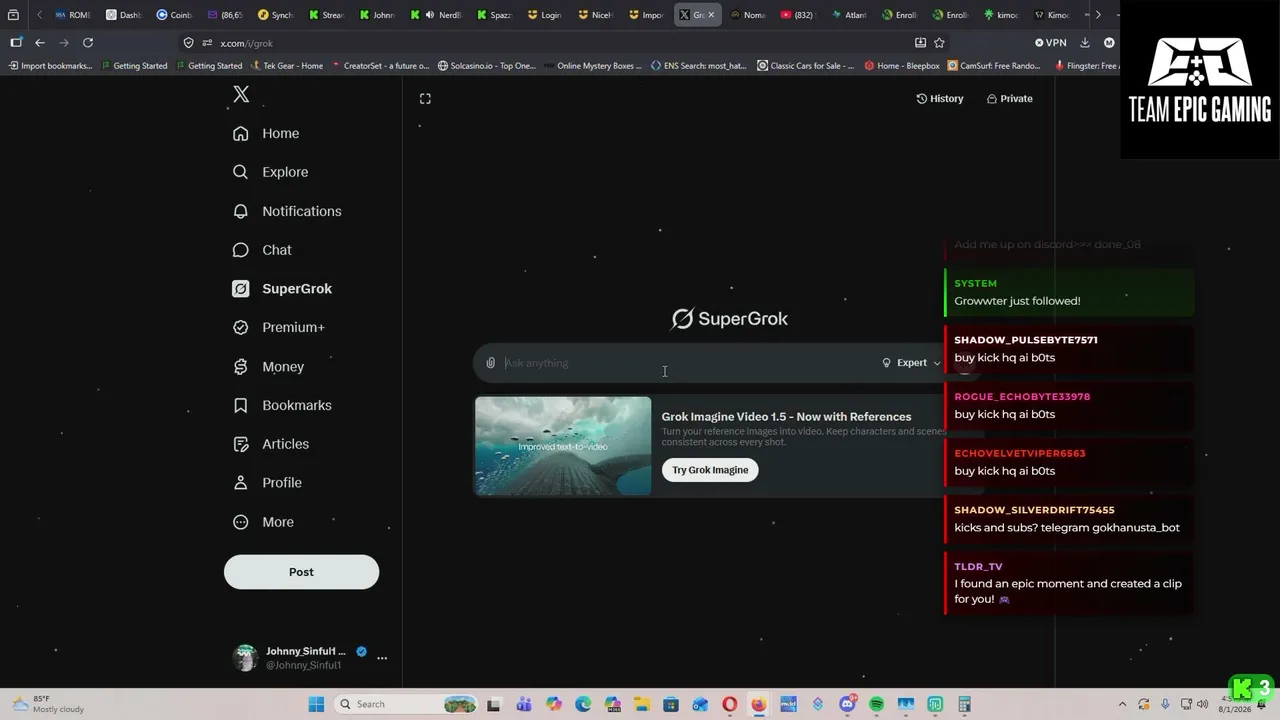
Task: Switch to the Login browser tab
Action: [545, 15]
